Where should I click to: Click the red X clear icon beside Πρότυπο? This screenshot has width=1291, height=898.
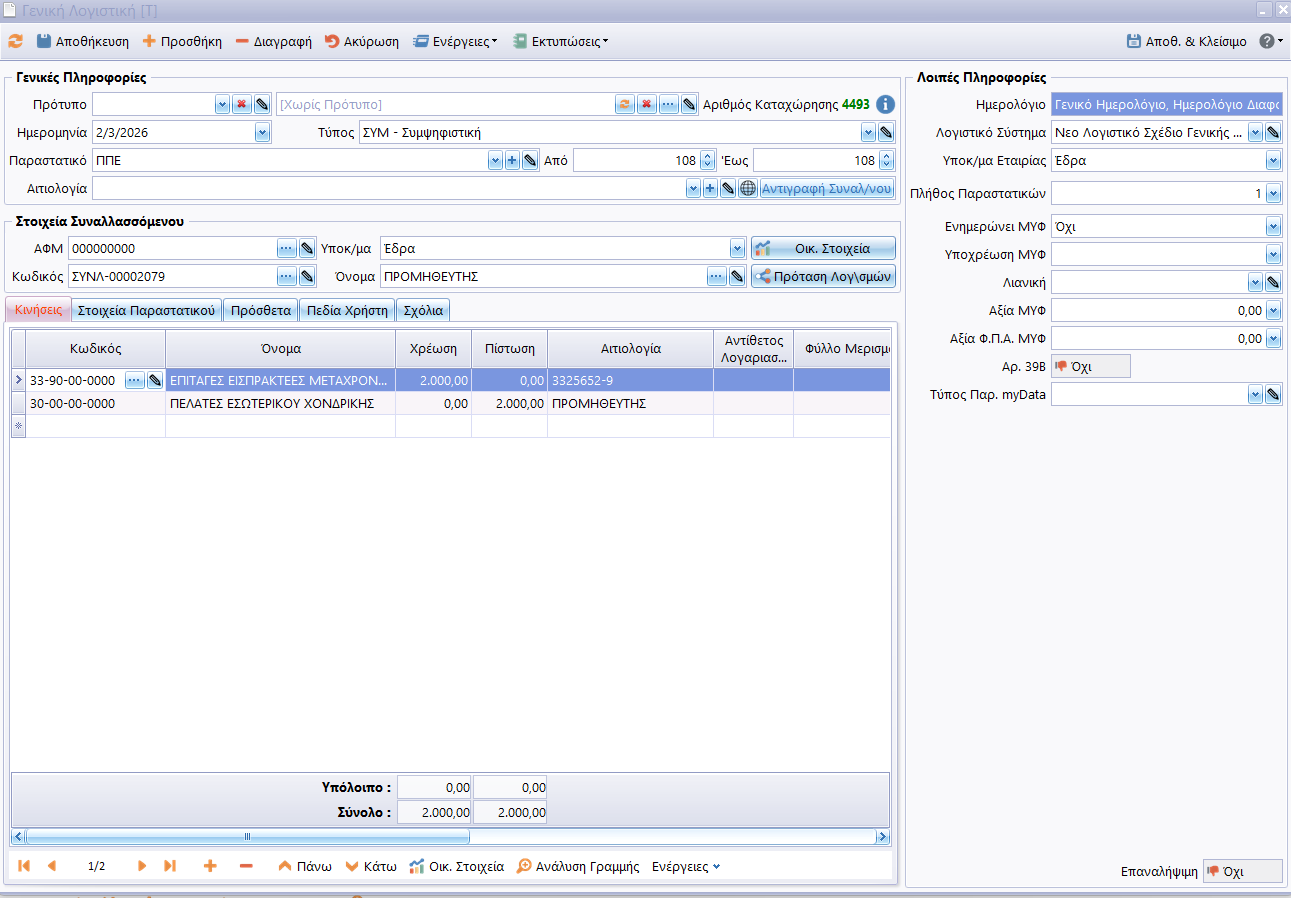point(241,104)
